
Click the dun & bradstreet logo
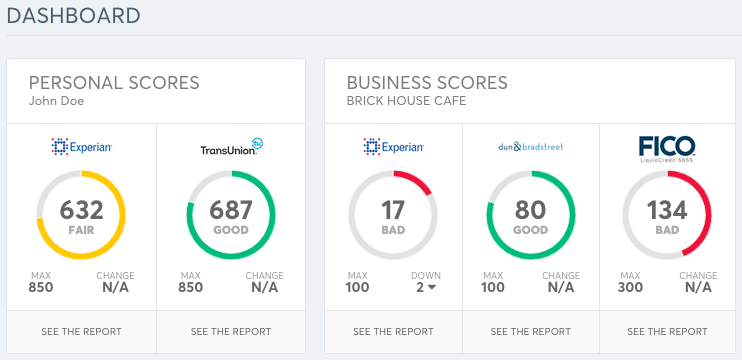(x=531, y=147)
